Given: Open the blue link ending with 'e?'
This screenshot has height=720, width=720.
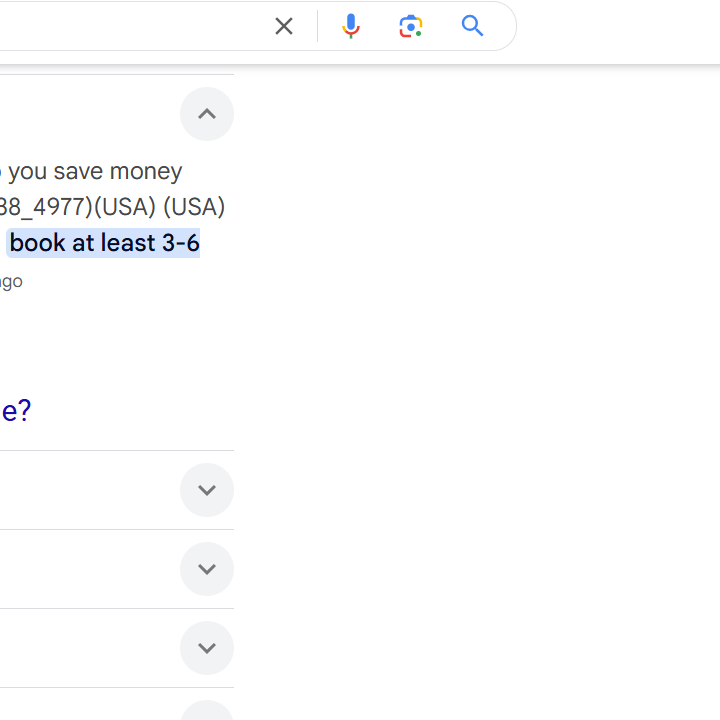Looking at the screenshot, I should (x=16, y=411).
